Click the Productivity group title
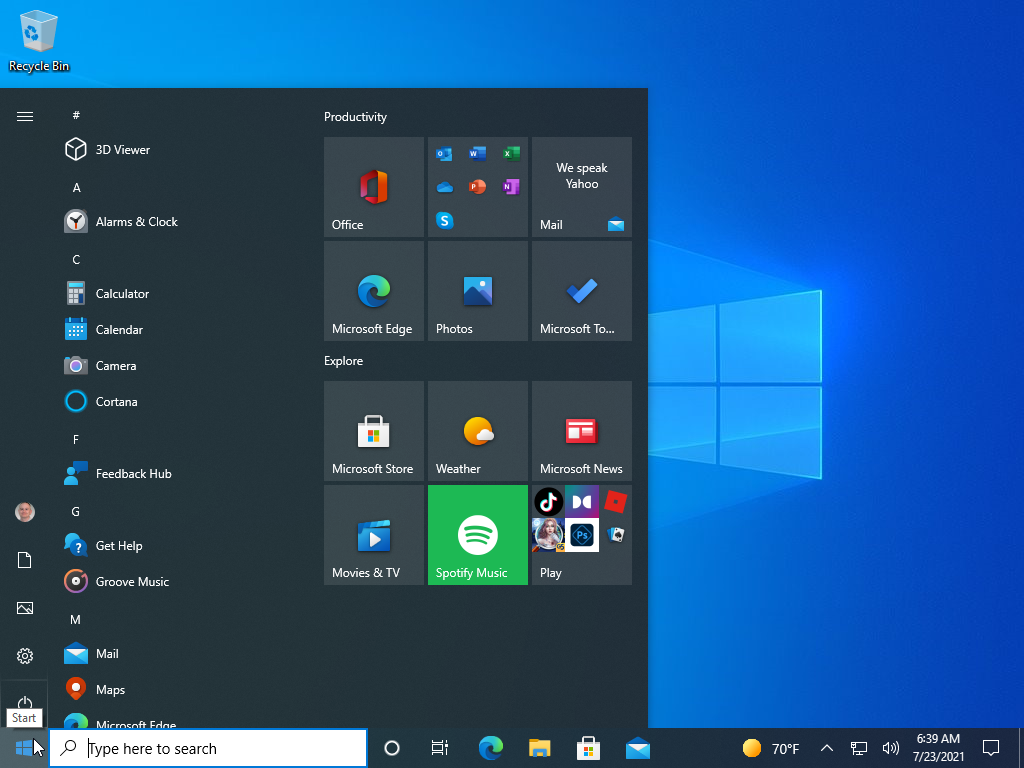Image resolution: width=1024 pixels, height=768 pixels. pos(355,117)
